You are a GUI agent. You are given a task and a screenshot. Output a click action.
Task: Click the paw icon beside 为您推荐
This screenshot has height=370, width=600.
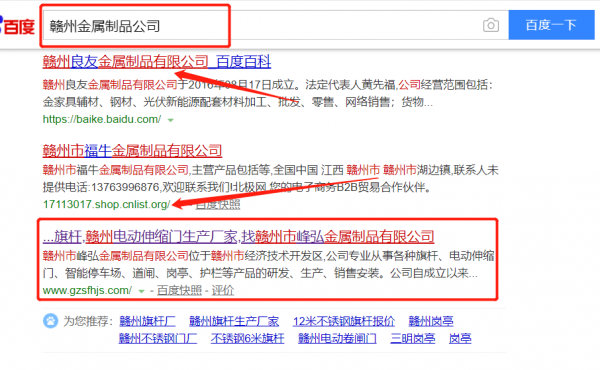(x=50, y=321)
